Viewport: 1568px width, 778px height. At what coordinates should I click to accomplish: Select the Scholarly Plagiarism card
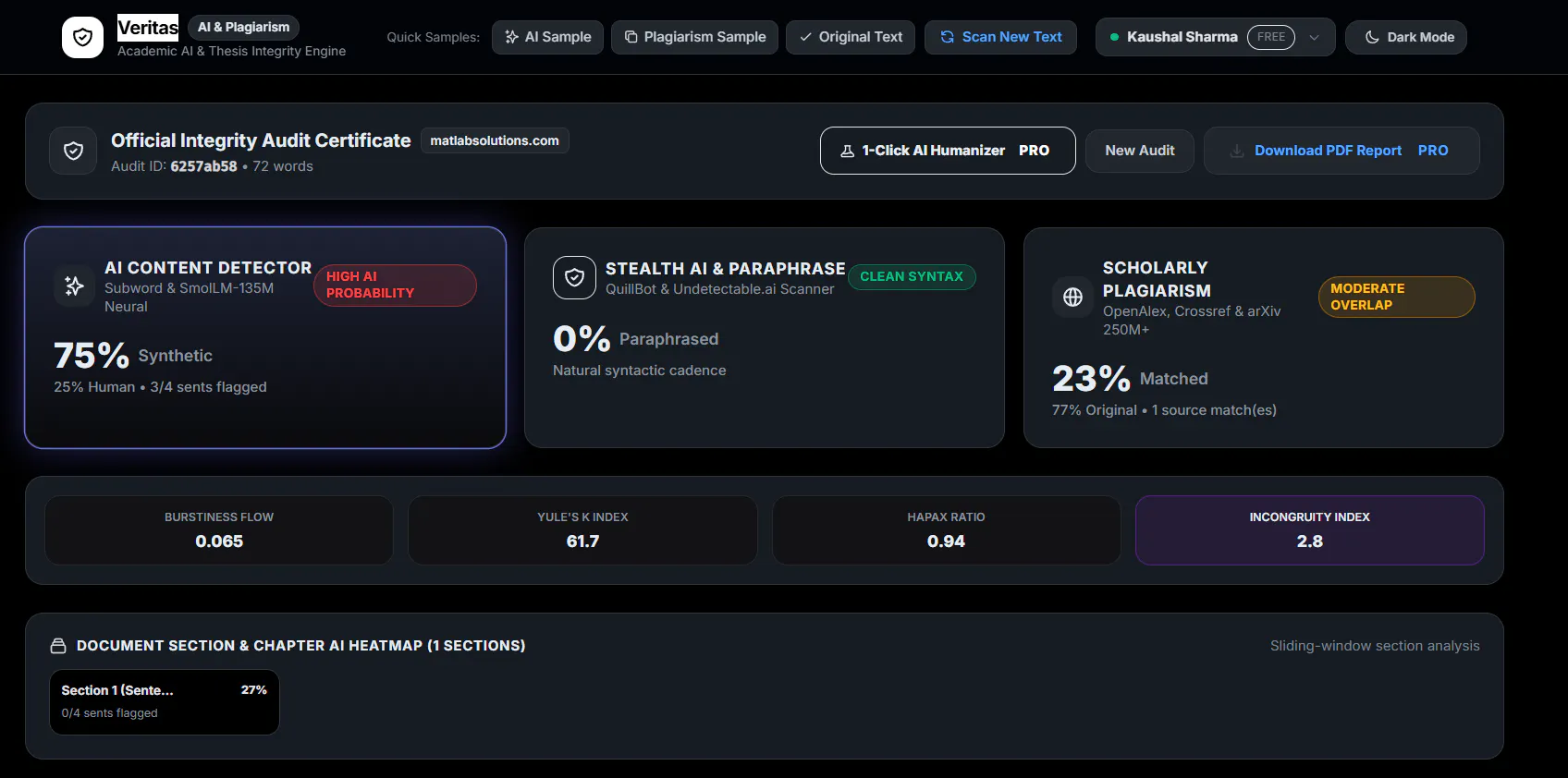(1264, 337)
